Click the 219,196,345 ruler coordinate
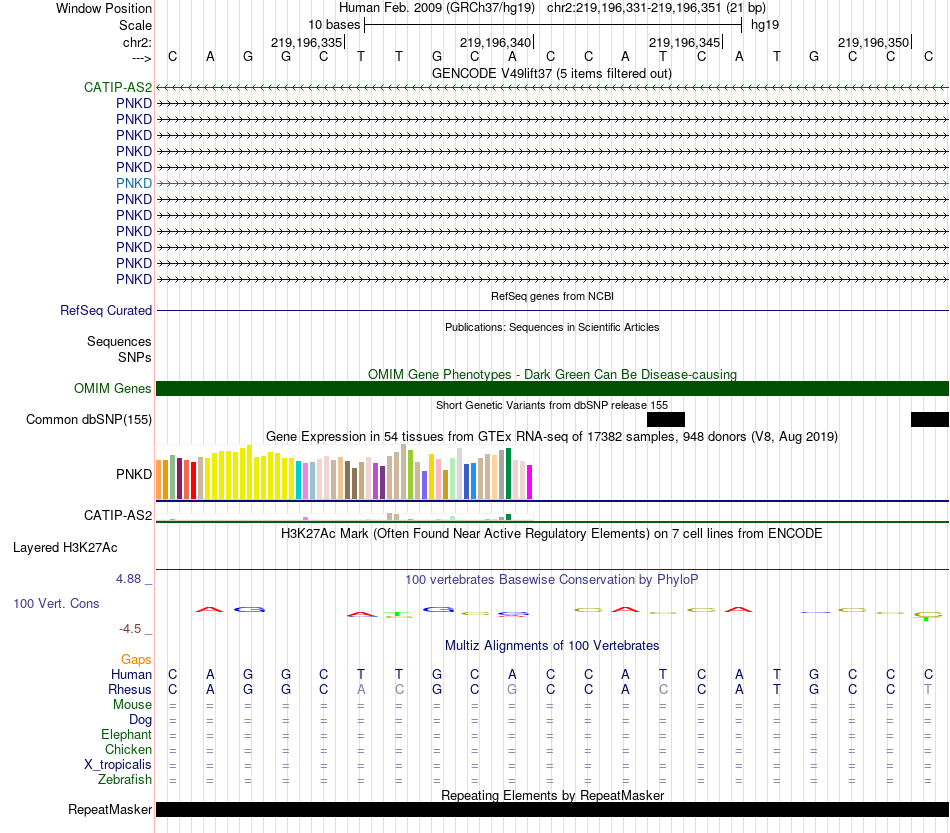 click(x=685, y=42)
